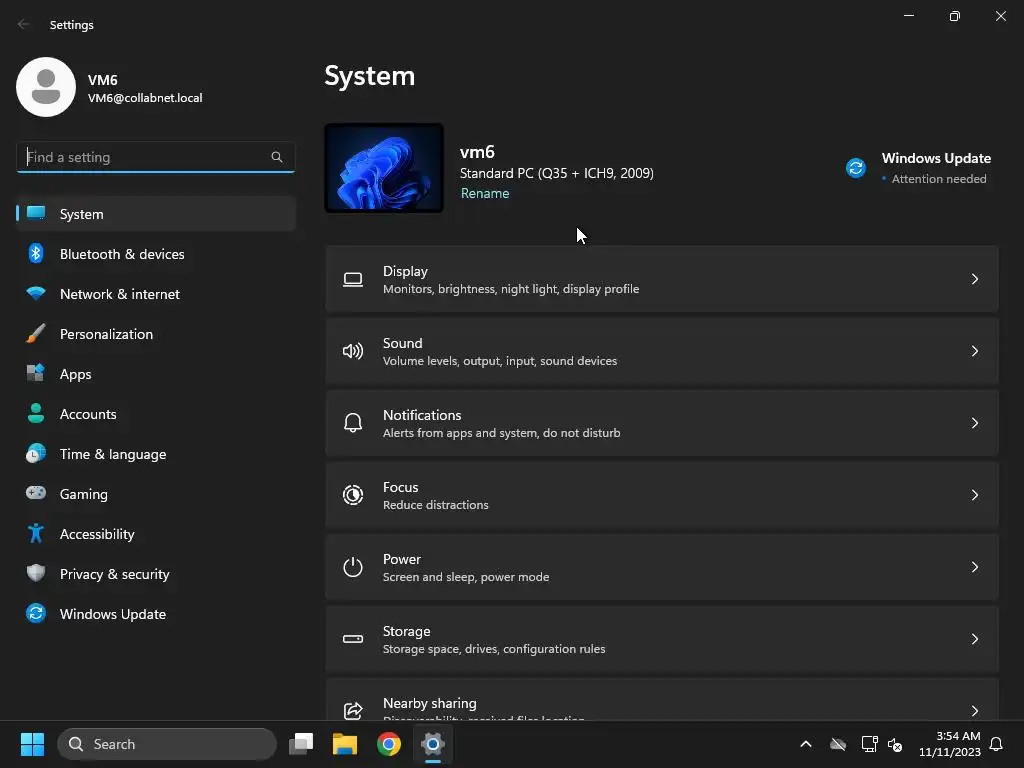
Task: Open Accessibility label in sidebar
Action: coord(97,534)
